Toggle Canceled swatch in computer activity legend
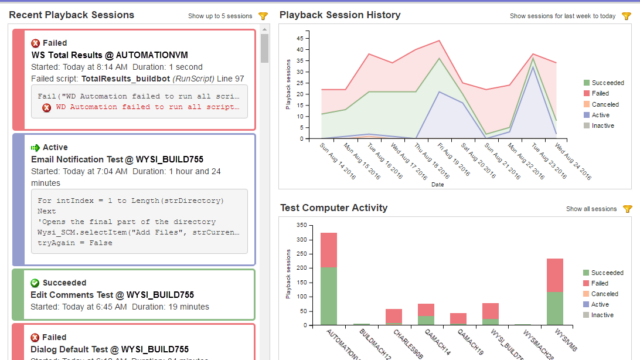Viewport: 640px width, 360px height. (586, 294)
